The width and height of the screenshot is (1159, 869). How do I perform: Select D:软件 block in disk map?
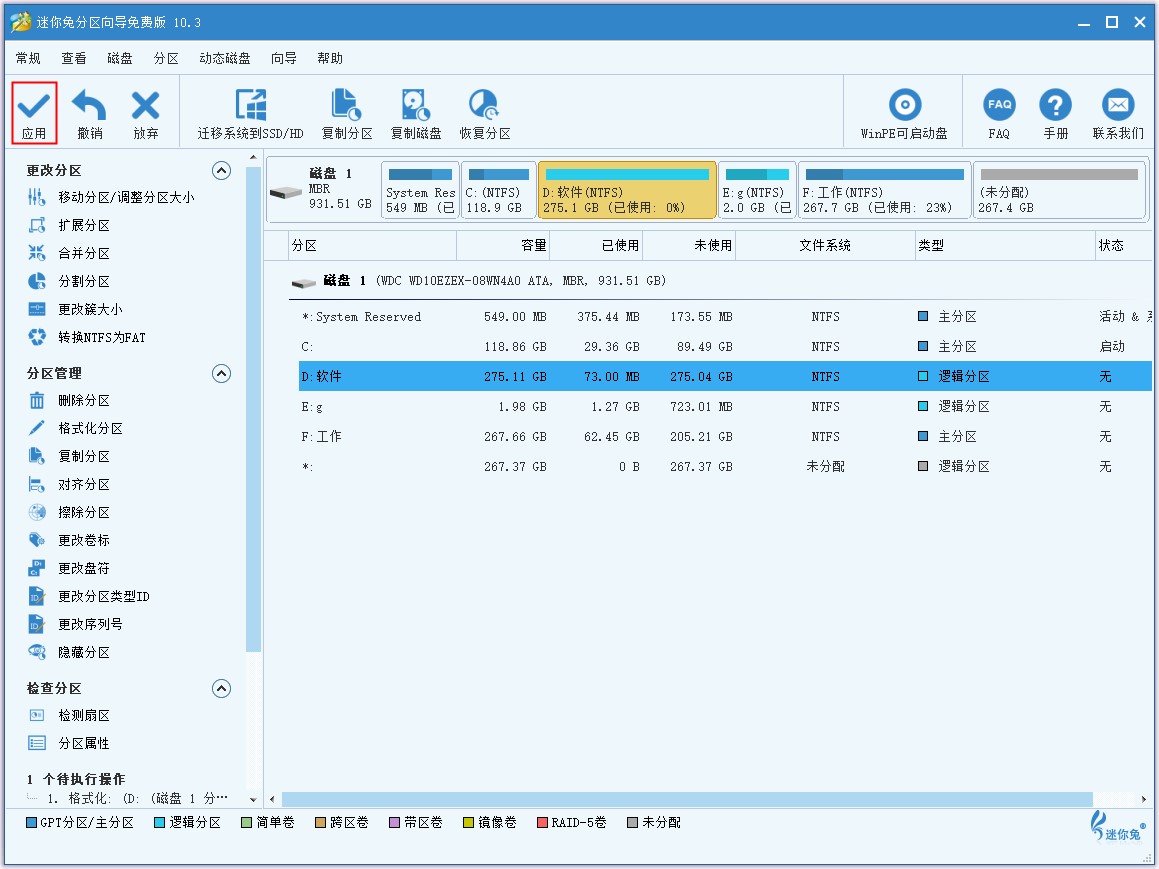pyautogui.click(x=628, y=191)
